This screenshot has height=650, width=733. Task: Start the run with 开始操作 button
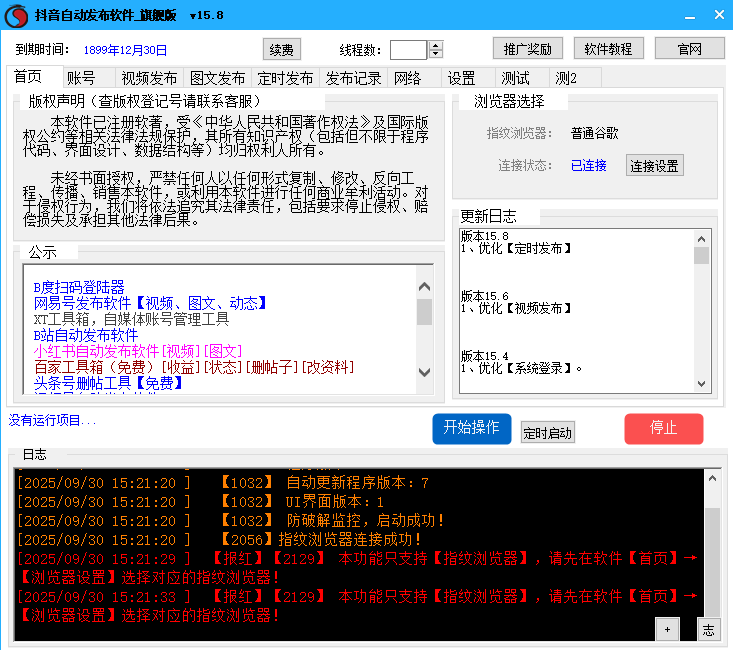click(471, 428)
